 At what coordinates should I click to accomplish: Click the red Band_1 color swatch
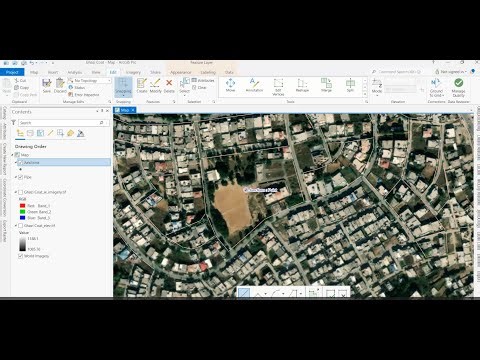click(22, 206)
